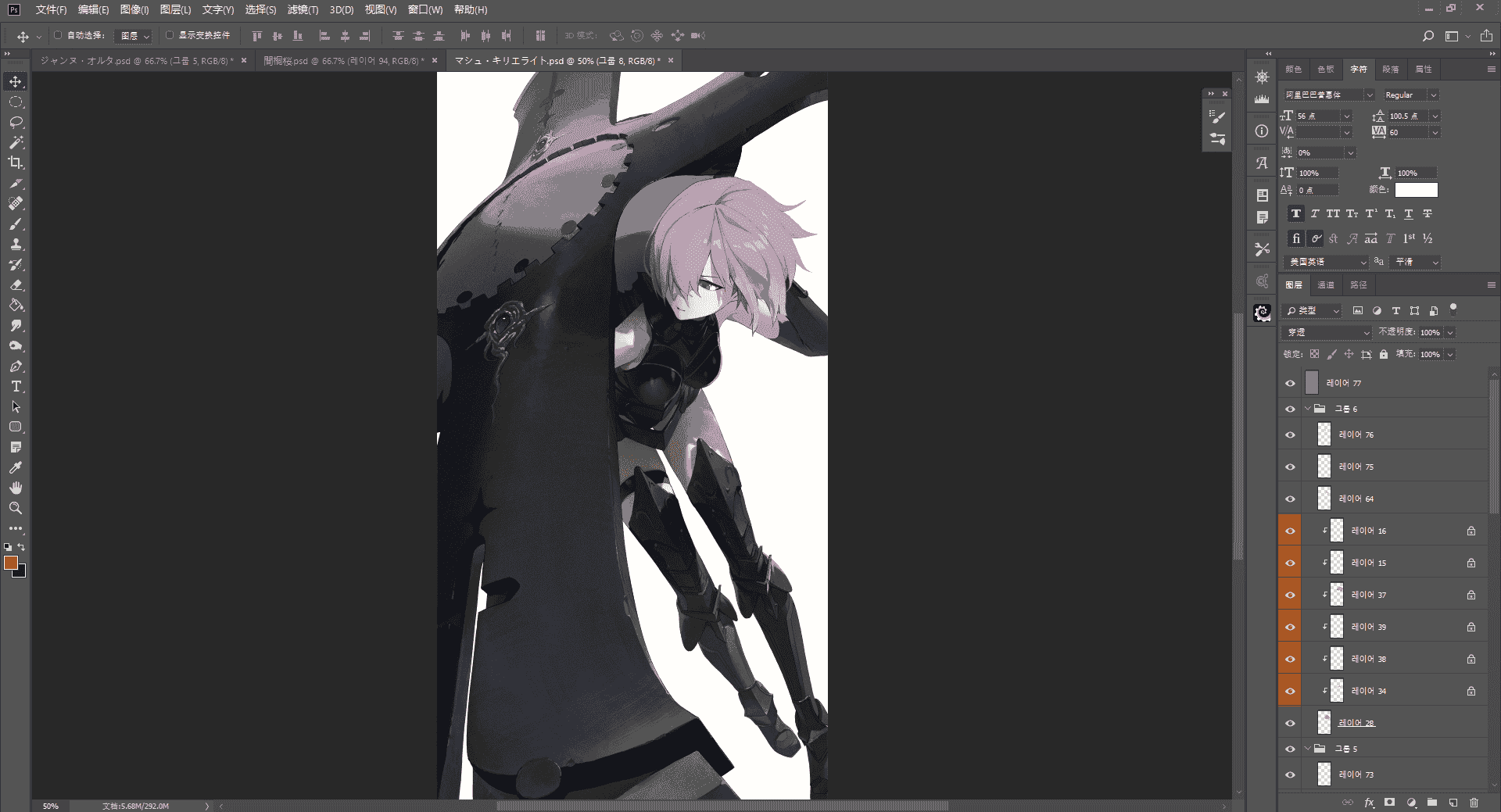Select the Move tool in the toolbox
The width and height of the screenshot is (1501, 812).
coord(16,81)
